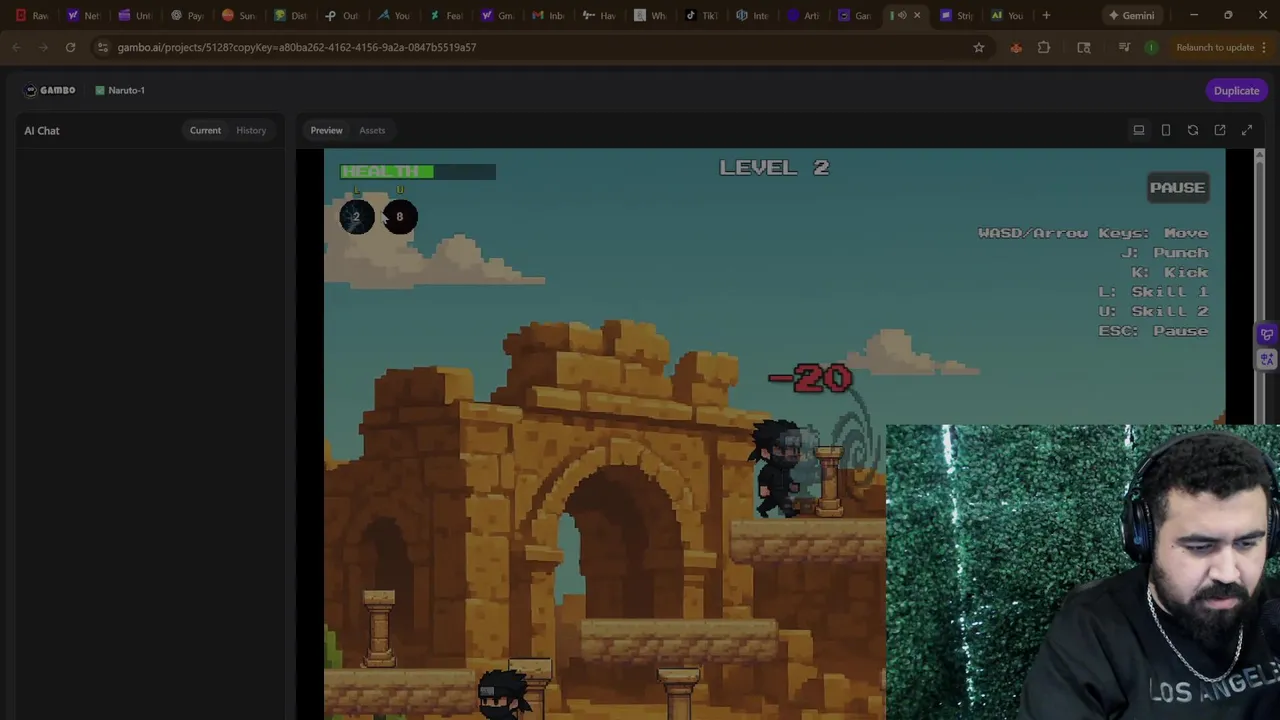Open the browser profile avatar
Screen dimensions: 1280x720
[1151, 47]
